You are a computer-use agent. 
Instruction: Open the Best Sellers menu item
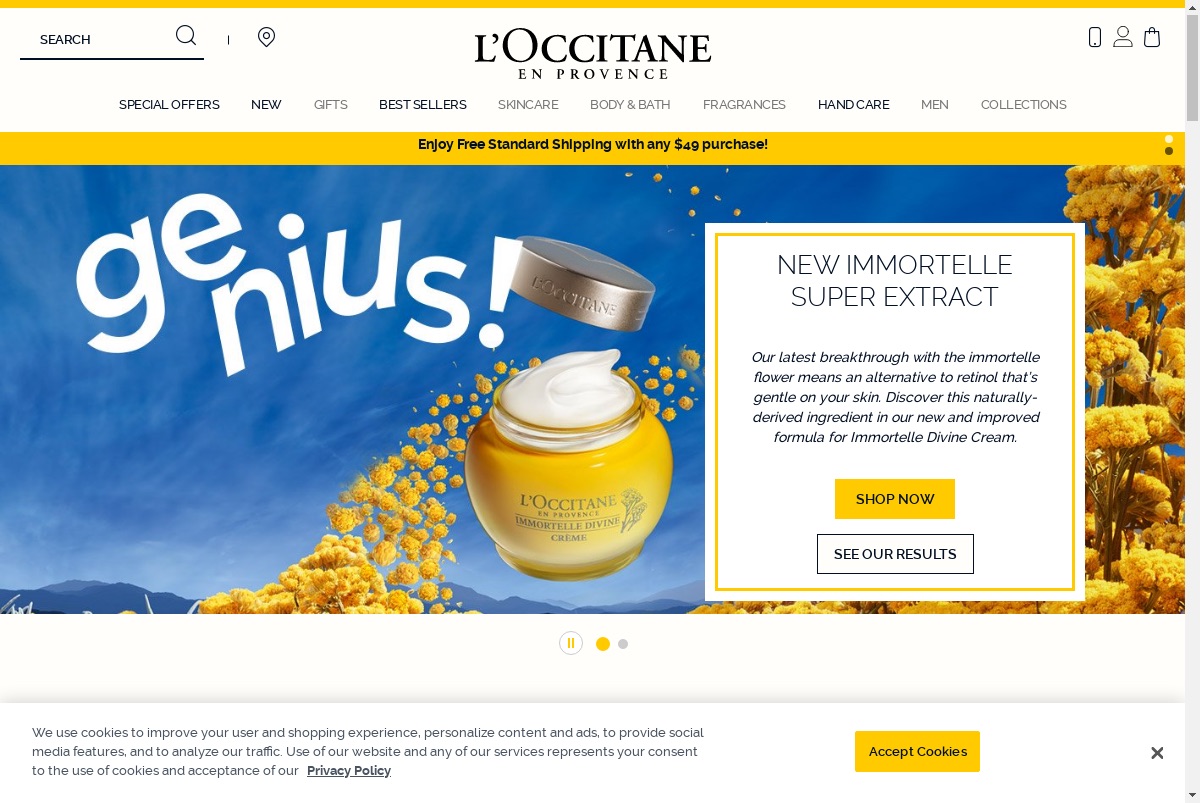click(x=423, y=104)
